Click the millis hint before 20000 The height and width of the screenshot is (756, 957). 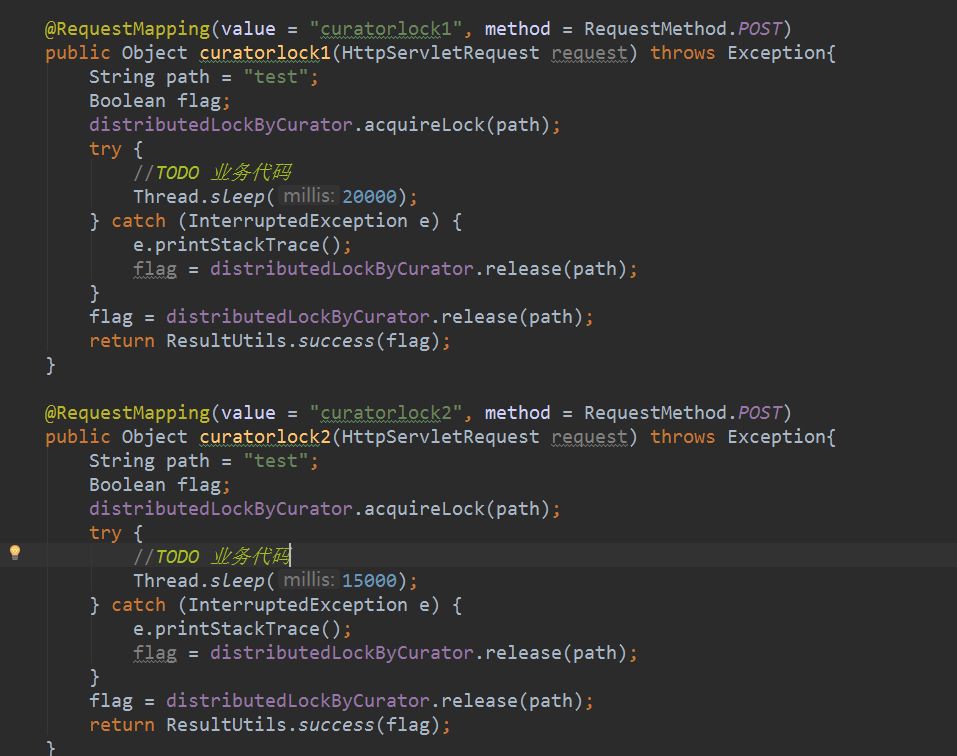[308, 196]
